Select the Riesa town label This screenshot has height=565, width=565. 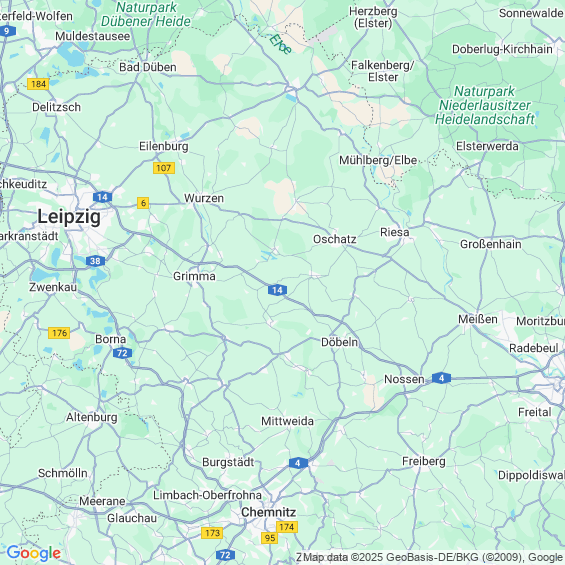pyautogui.click(x=395, y=232)
